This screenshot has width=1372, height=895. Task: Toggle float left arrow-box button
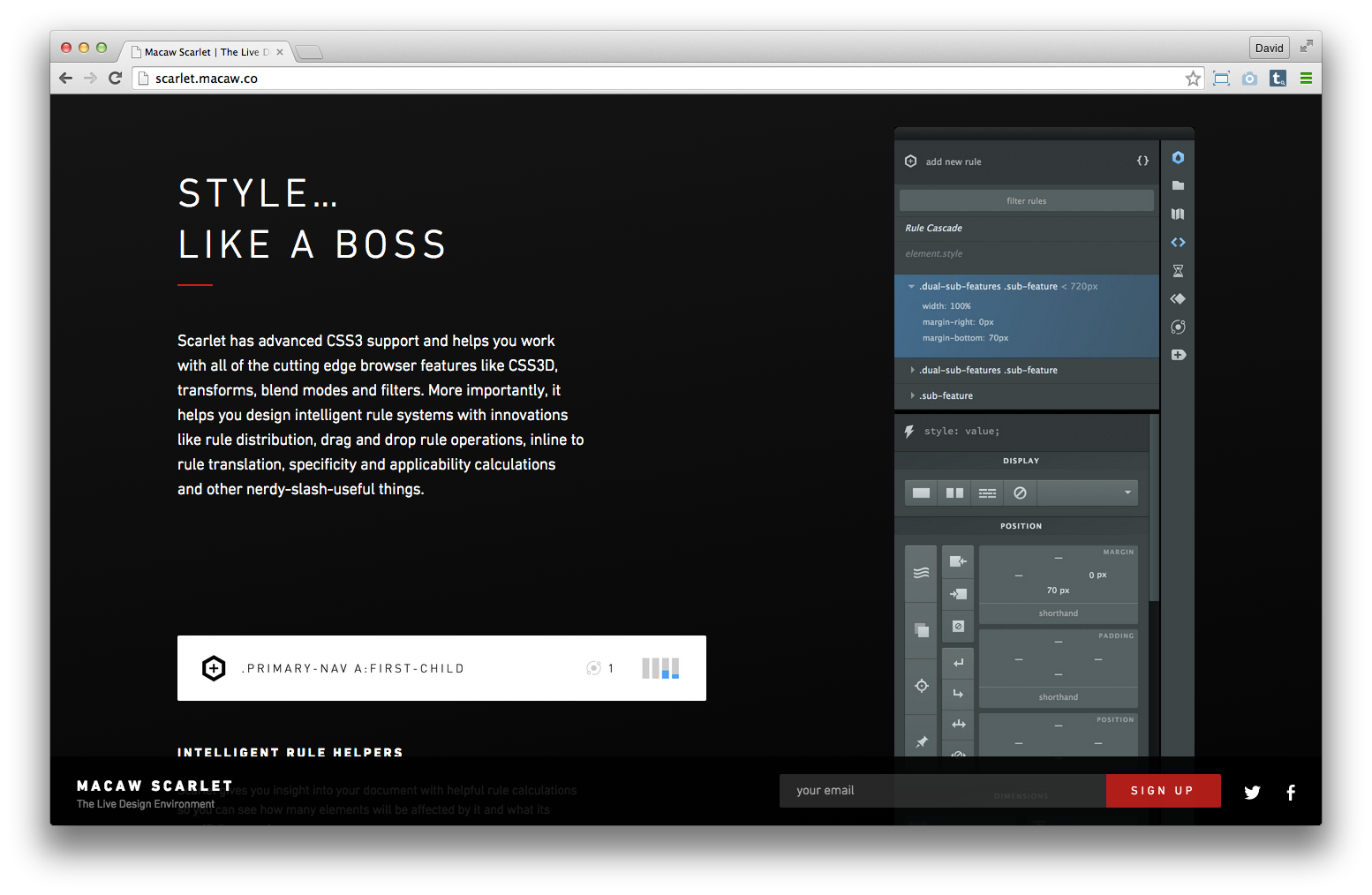pyautogui.click(x=958, y=561)
